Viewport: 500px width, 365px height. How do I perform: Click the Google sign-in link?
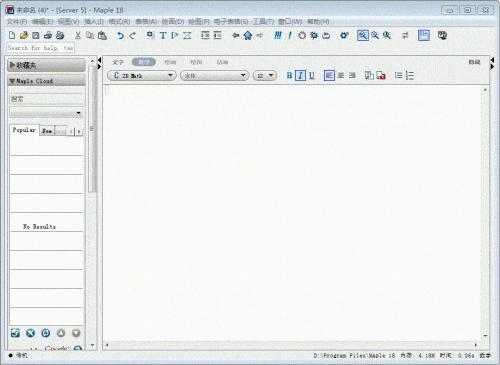[57, 348]
